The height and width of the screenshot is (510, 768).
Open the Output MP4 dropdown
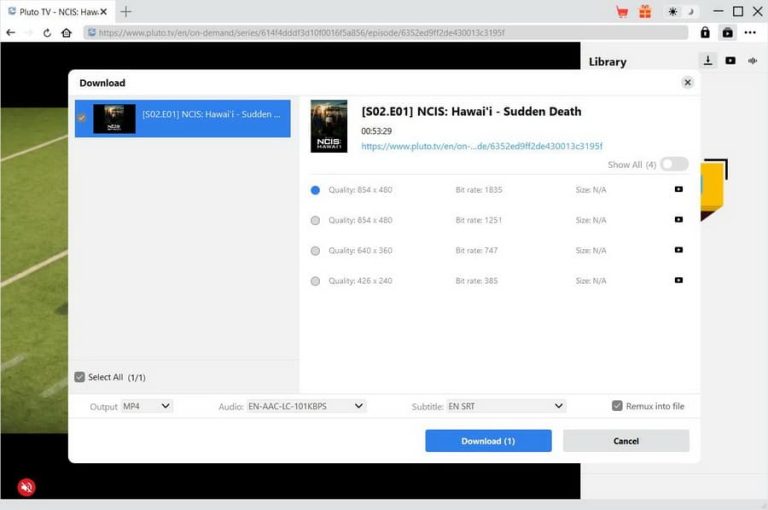point(146,406)
